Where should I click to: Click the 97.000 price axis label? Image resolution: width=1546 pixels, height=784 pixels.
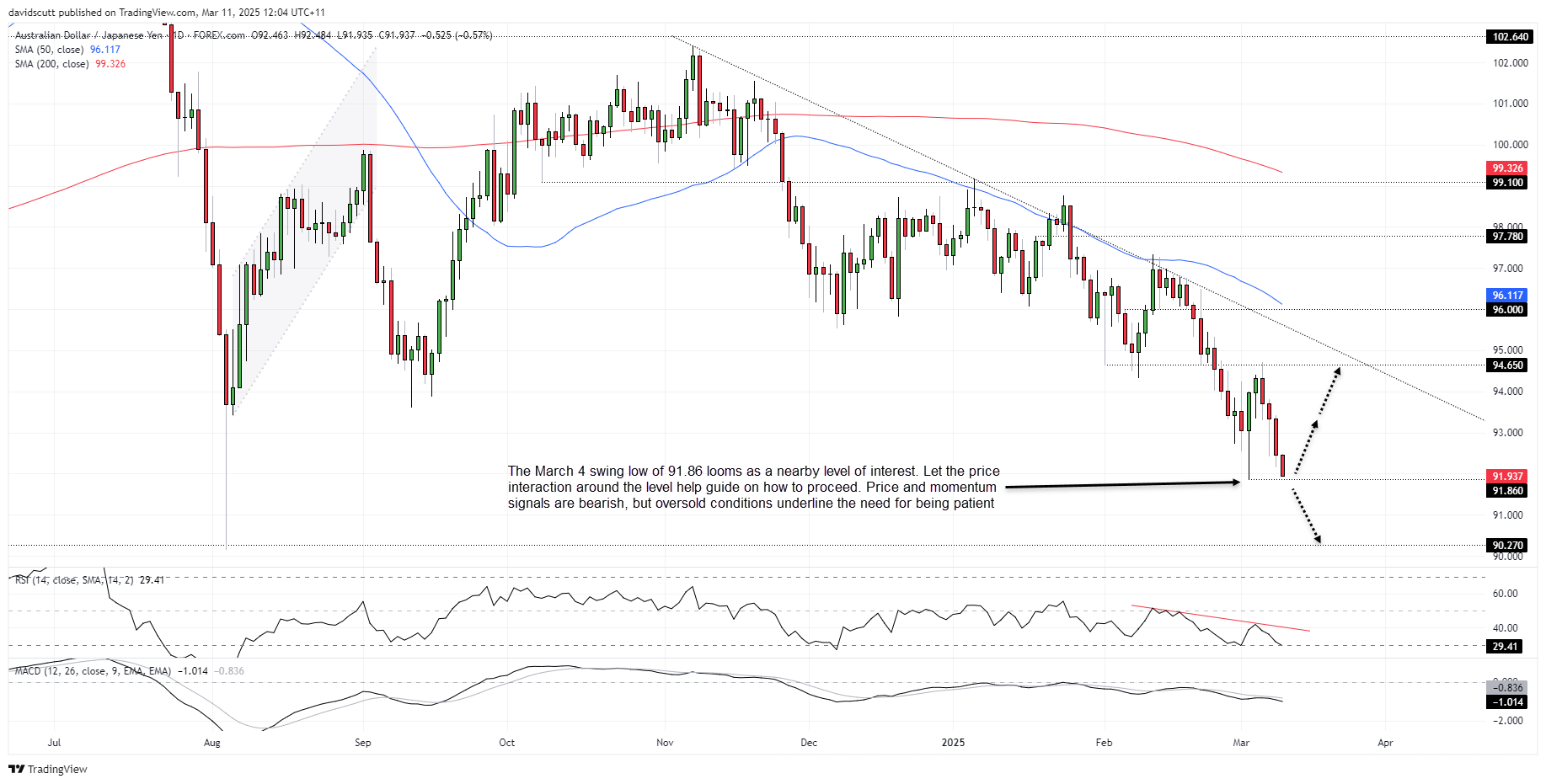tap(1507, 269)
